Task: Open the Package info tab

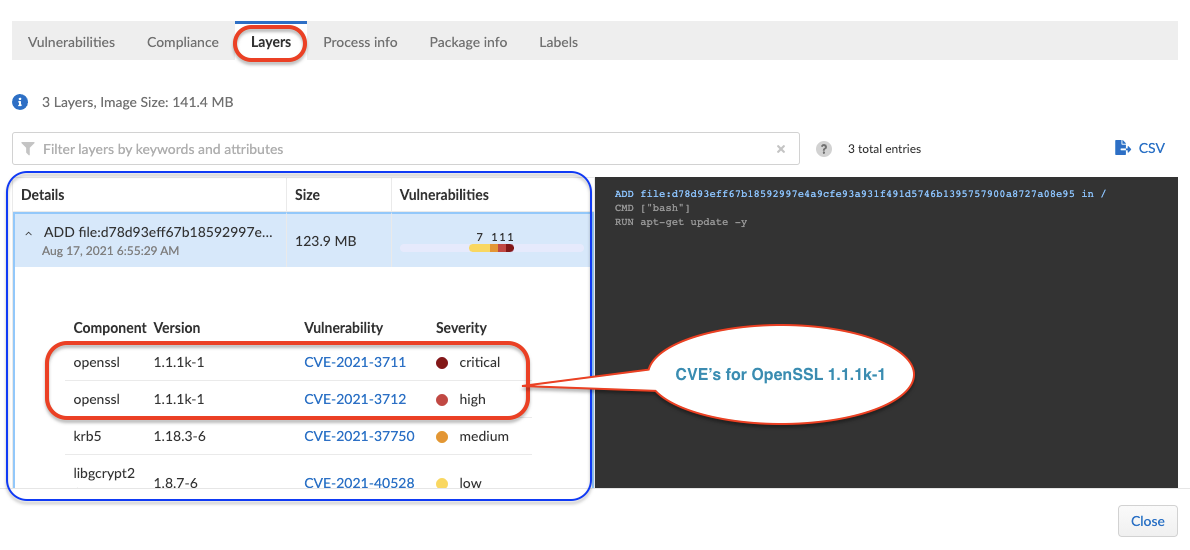Action: (x=468, y=42)
